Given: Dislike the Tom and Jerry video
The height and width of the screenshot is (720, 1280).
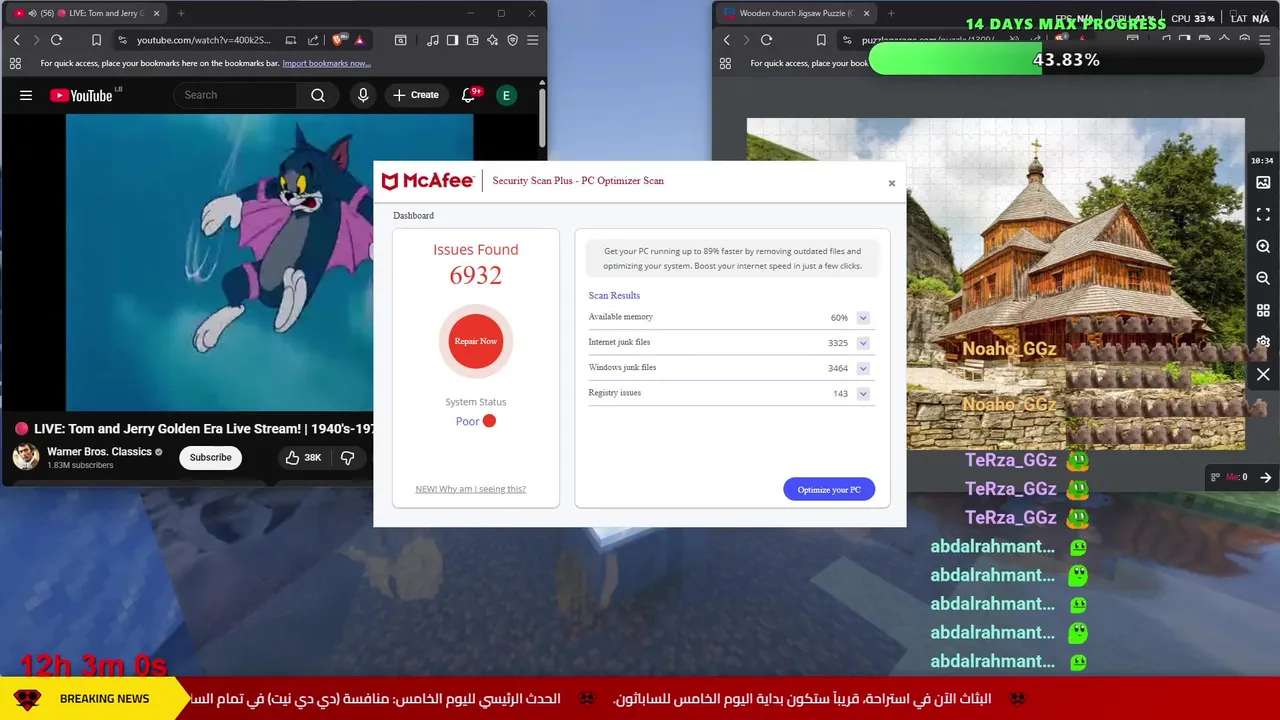Looking at the screenshot, I should tap(348, 457).
